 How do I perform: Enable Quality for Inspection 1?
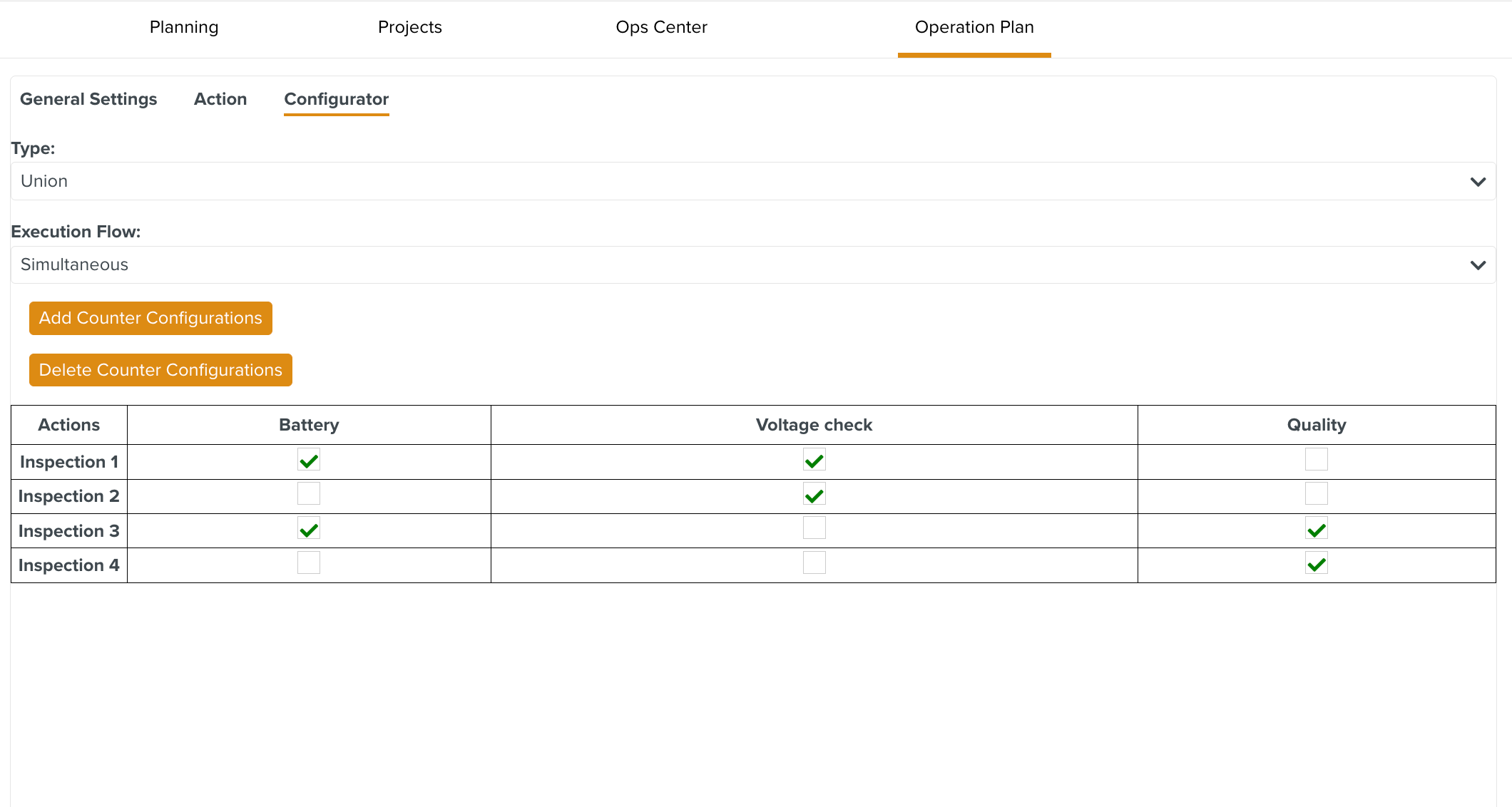pos(1316,460)
